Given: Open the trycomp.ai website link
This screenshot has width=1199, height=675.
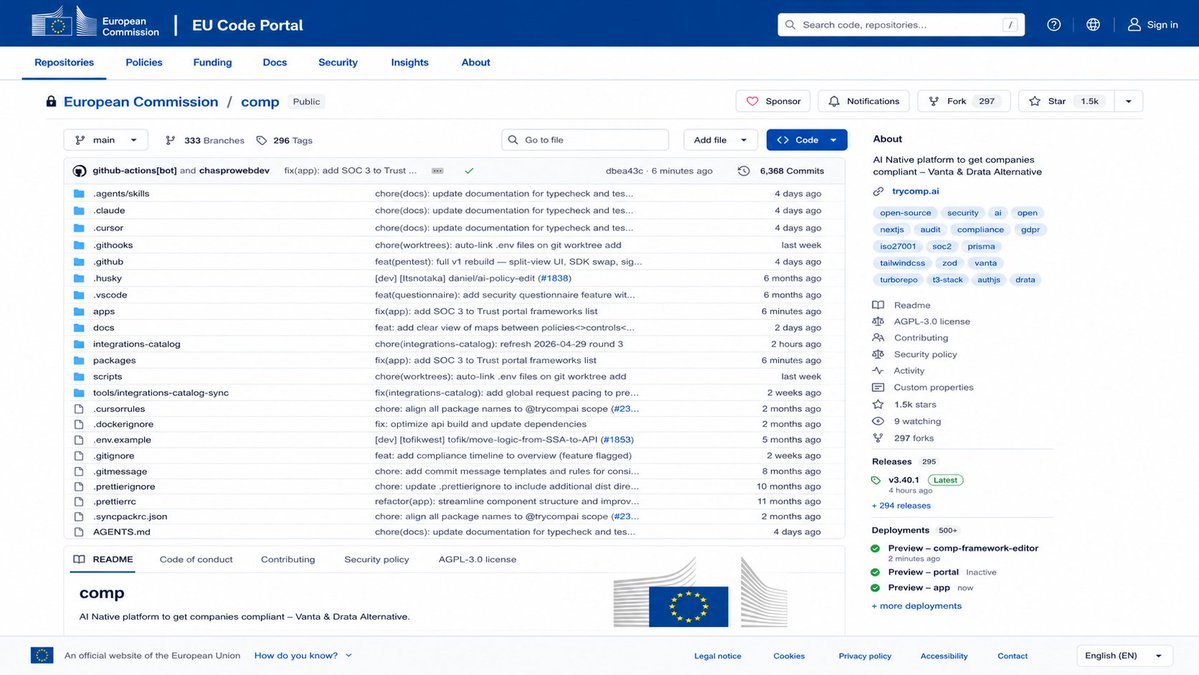Looking at the screenshot, I should [x=915, y=191].
